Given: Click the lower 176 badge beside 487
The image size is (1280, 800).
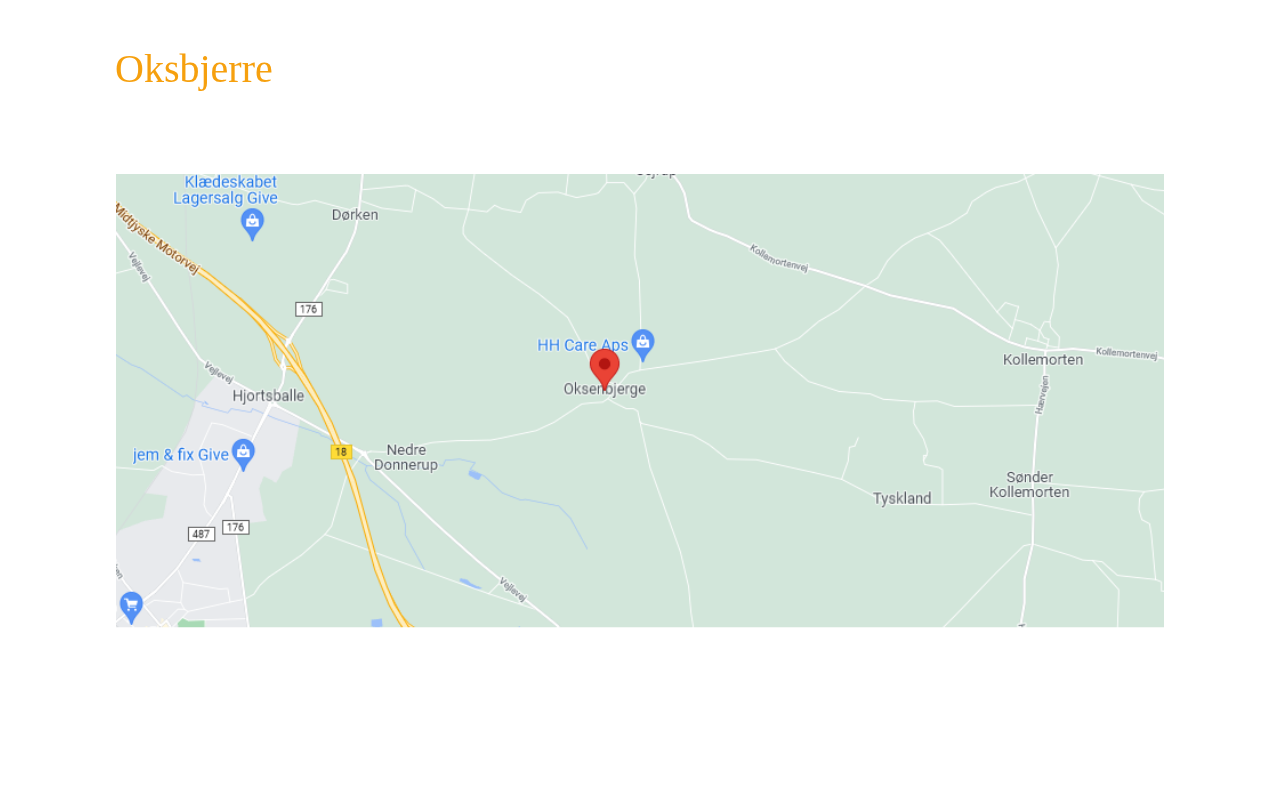Looking at the screenshot, I should (235, 527).
